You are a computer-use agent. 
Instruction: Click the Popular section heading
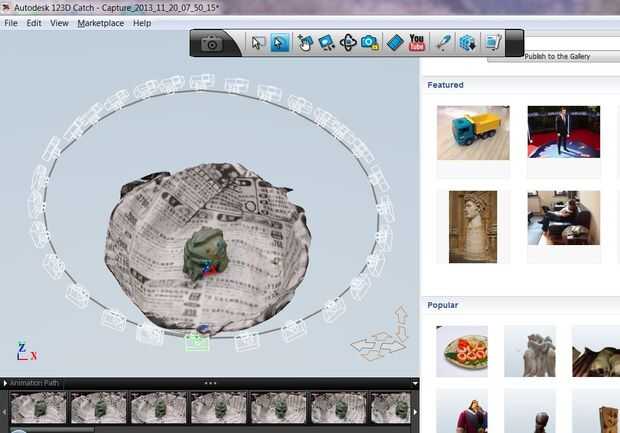pos(443,305)
